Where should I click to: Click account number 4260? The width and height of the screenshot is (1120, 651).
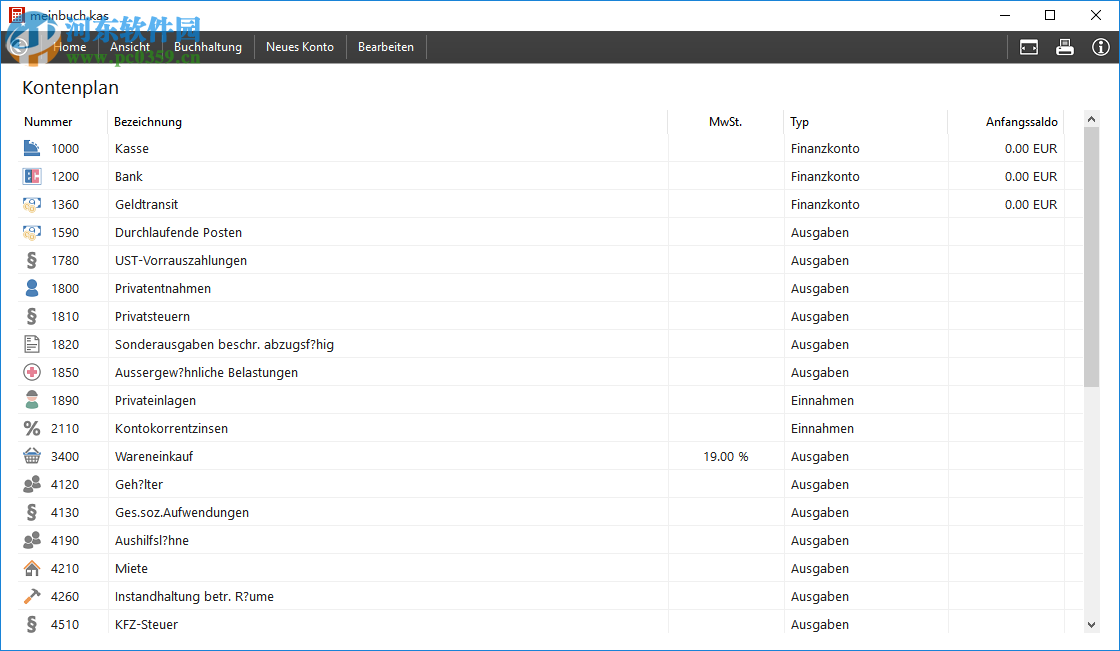tap(65, 596)
